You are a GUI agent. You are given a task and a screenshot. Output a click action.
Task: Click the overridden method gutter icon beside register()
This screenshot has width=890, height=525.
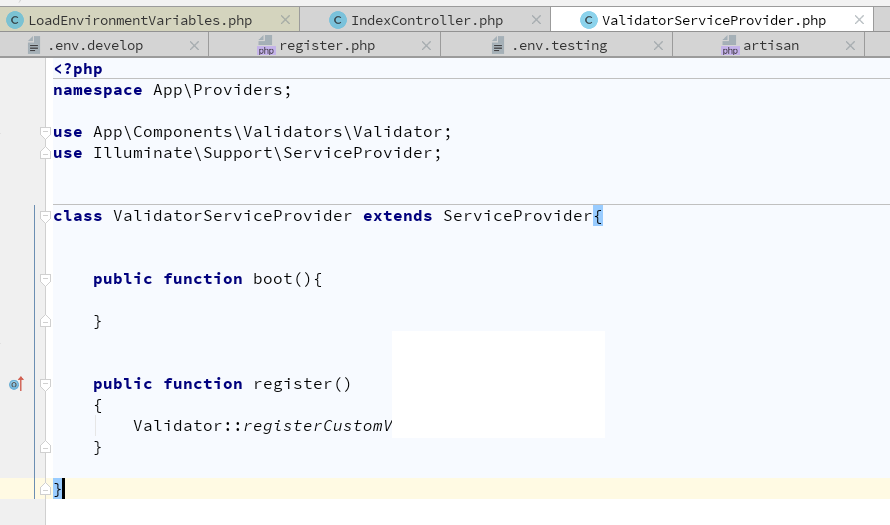click(16, 384)
